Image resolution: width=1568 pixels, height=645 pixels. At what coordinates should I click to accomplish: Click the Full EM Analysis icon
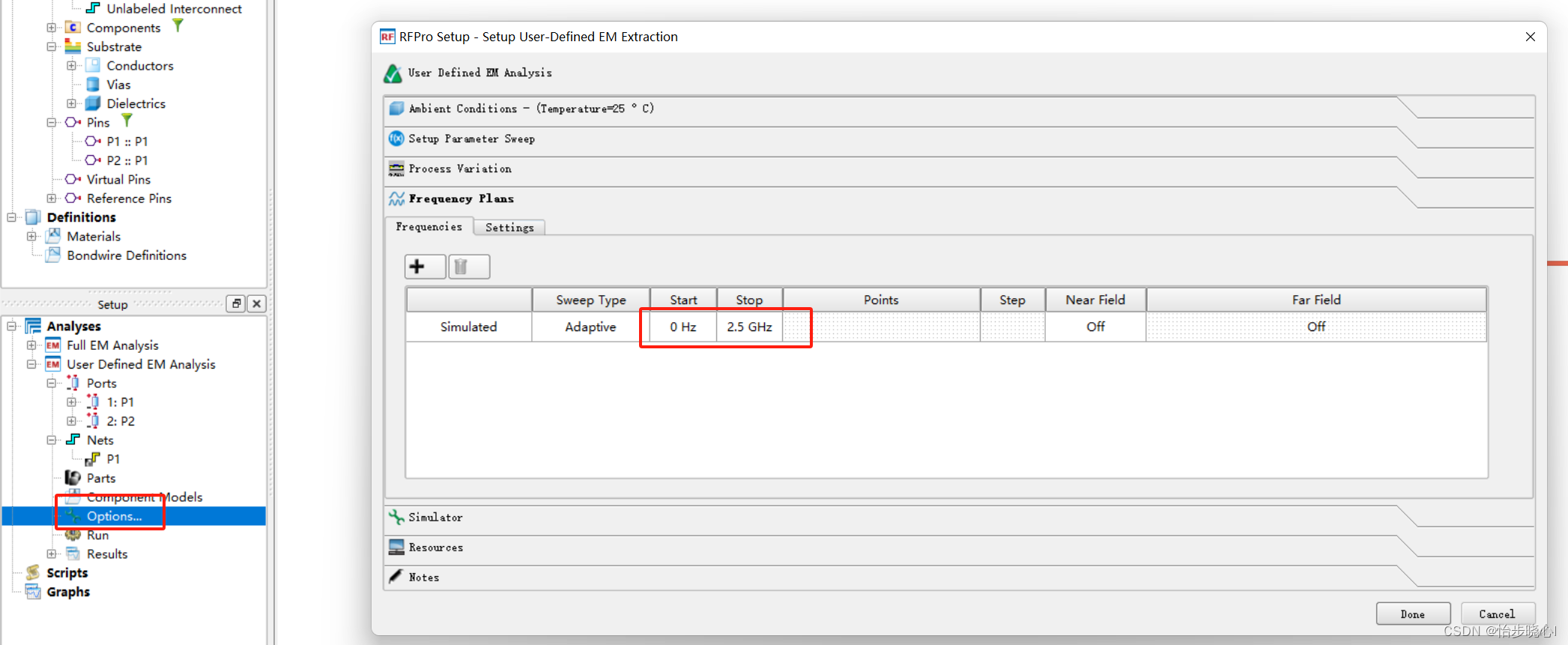(x=53, y=345)
